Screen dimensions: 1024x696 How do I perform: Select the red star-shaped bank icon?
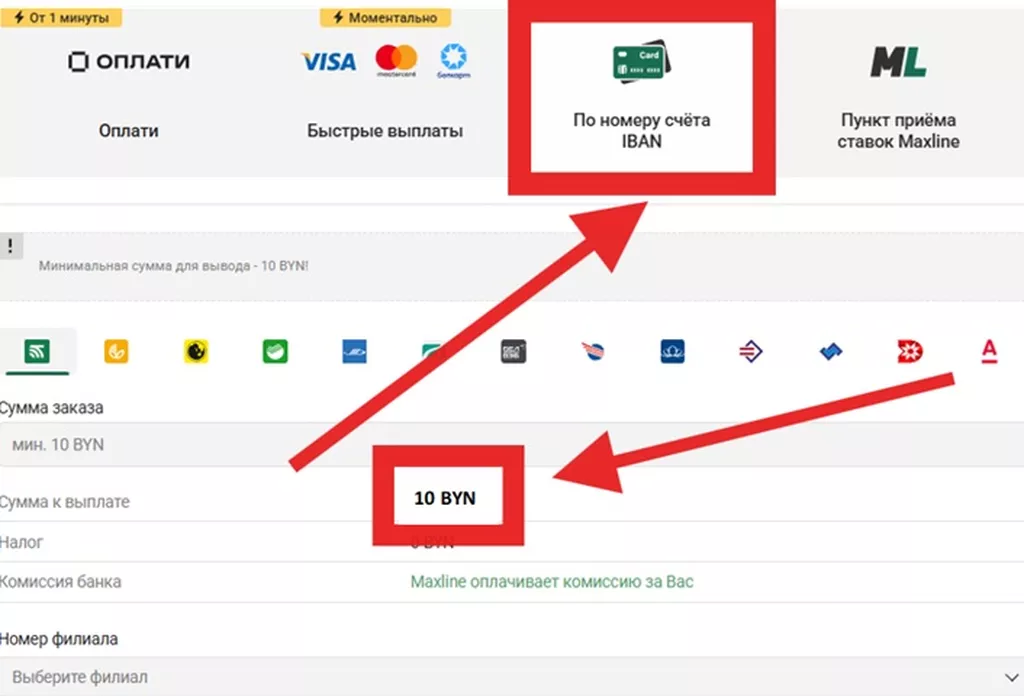click(x=910, y=351)
